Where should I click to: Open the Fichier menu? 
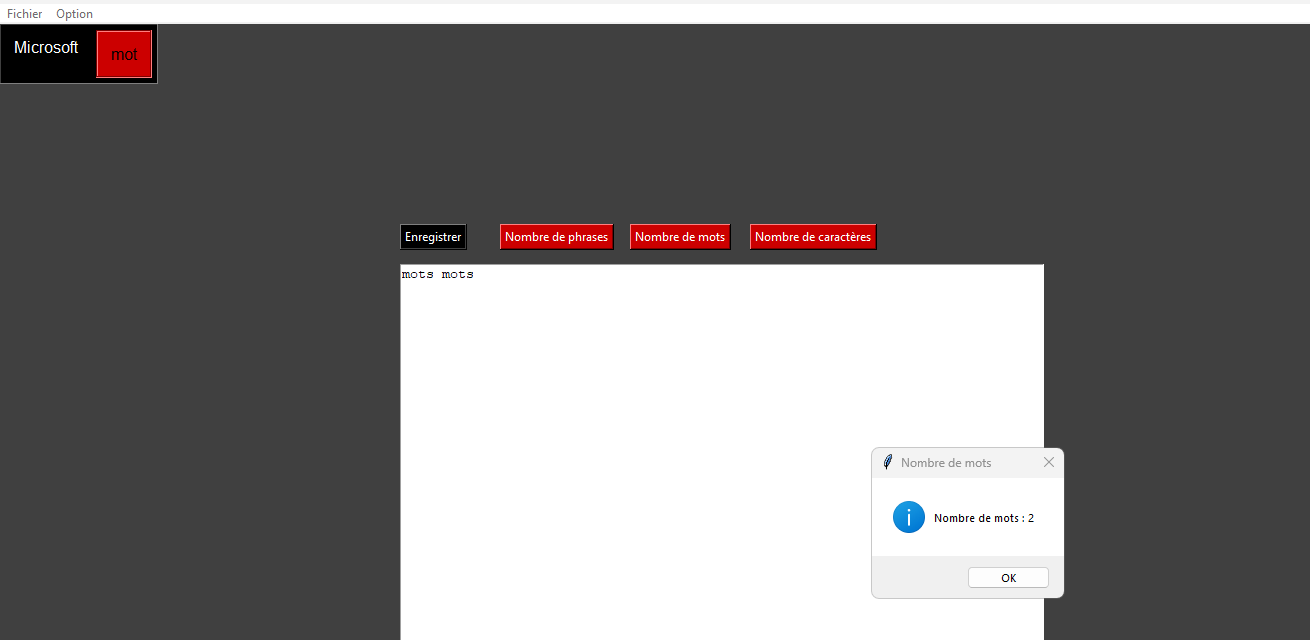point(25,14)
